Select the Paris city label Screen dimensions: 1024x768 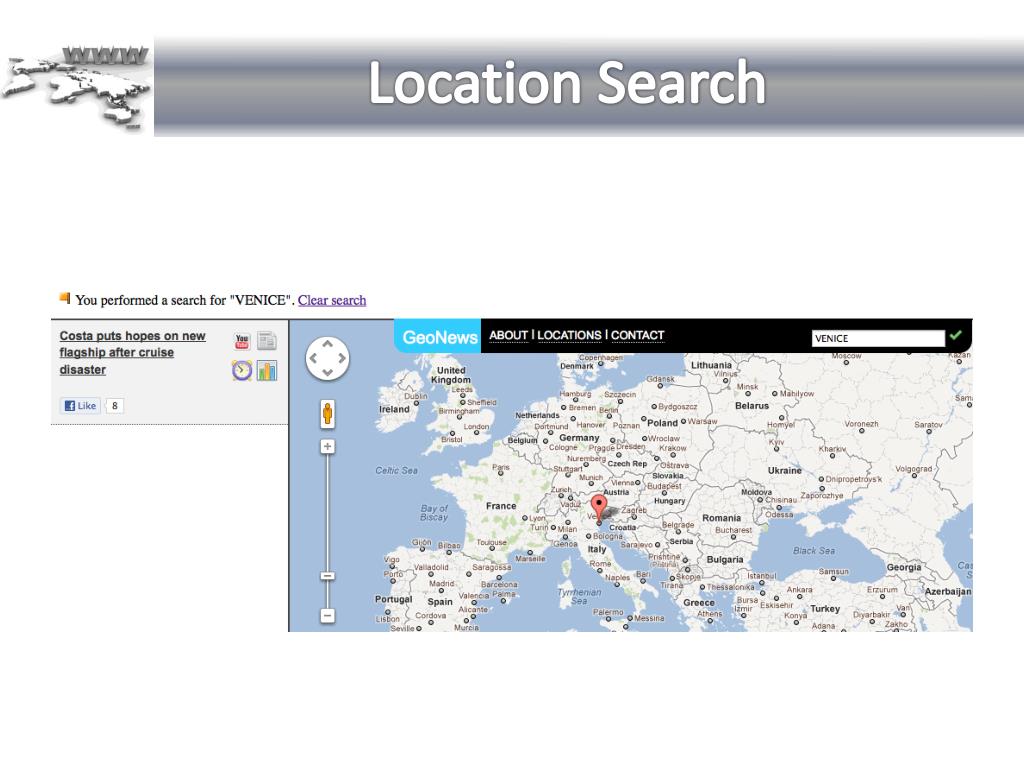(501, 468)
